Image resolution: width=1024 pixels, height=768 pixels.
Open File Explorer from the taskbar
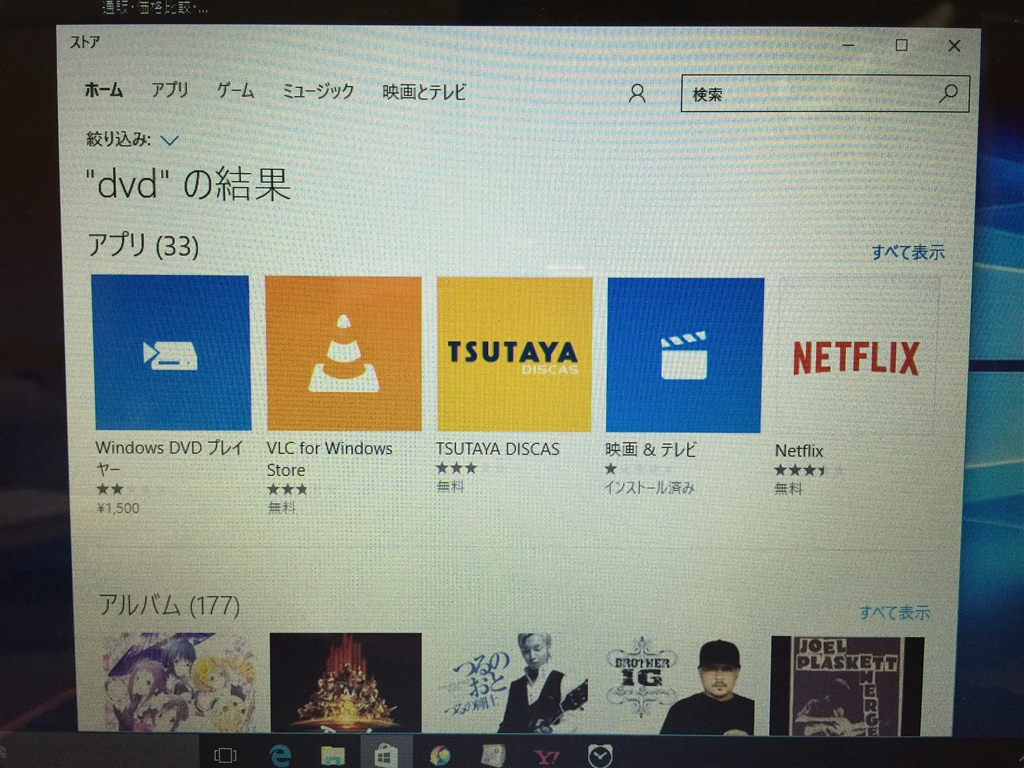pyautogui.click(x=332, y=756)
